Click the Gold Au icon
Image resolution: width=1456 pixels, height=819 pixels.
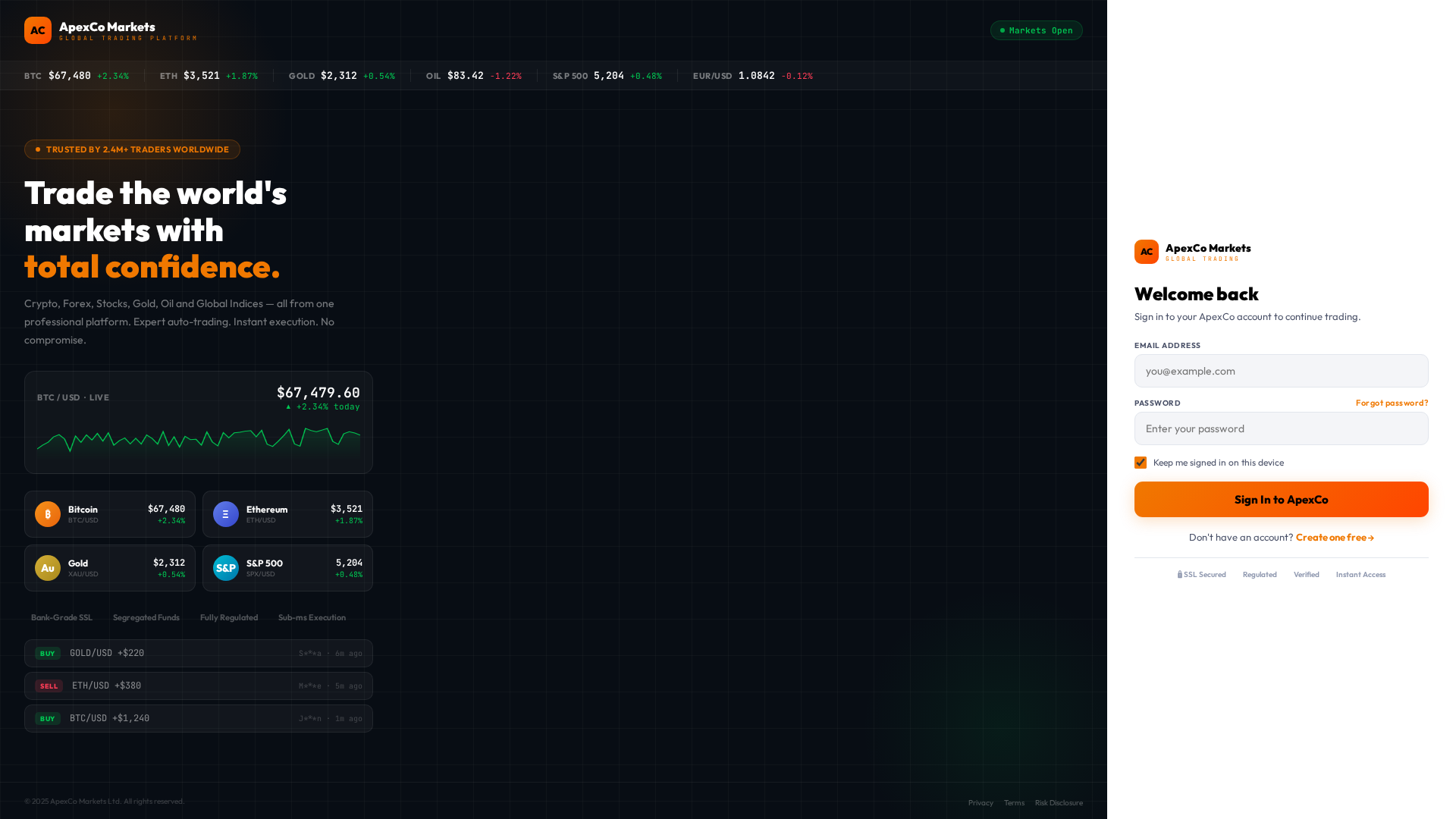(47, 568)
